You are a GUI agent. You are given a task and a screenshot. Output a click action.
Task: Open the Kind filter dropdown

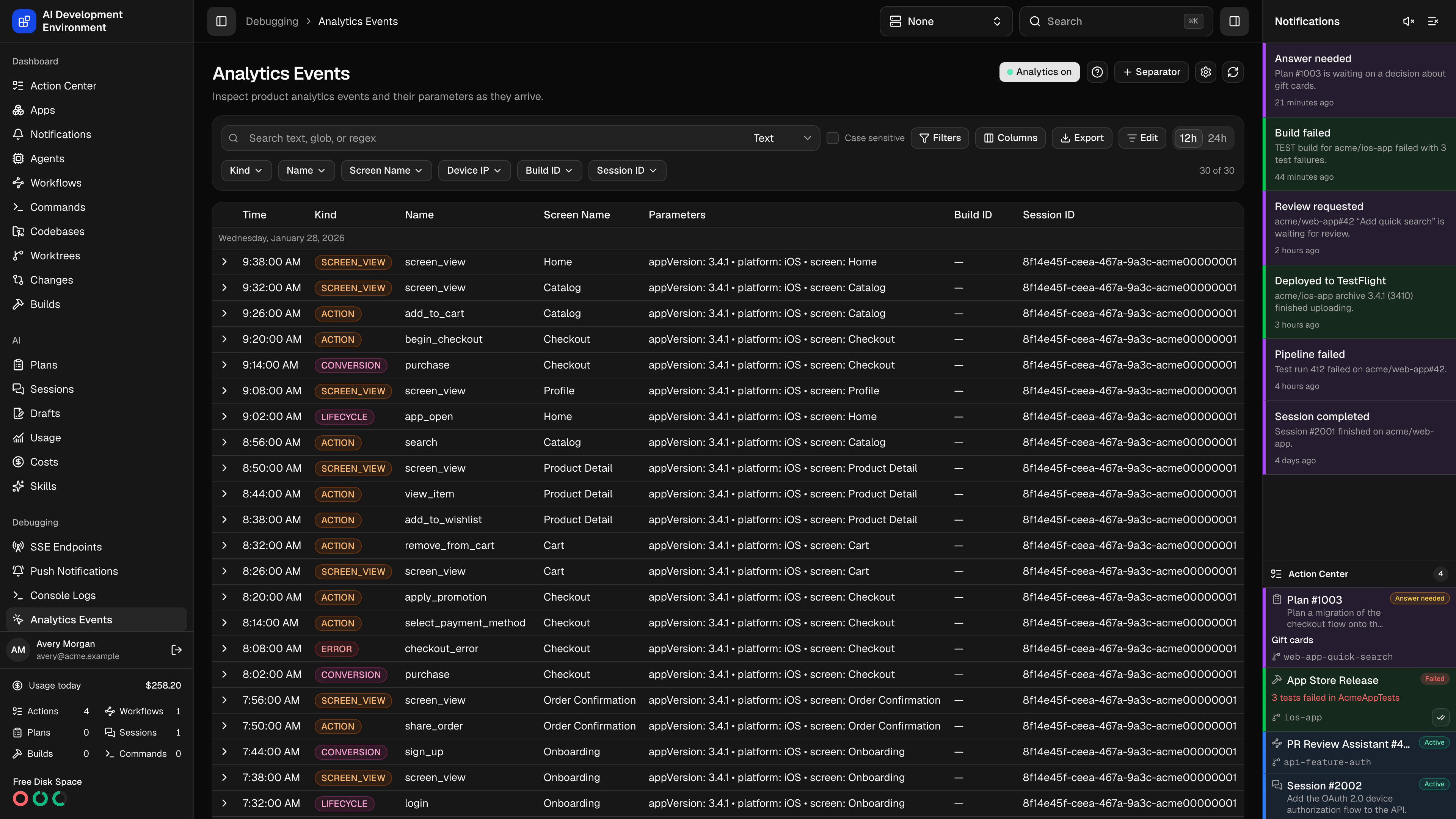(x=246, y=170)
